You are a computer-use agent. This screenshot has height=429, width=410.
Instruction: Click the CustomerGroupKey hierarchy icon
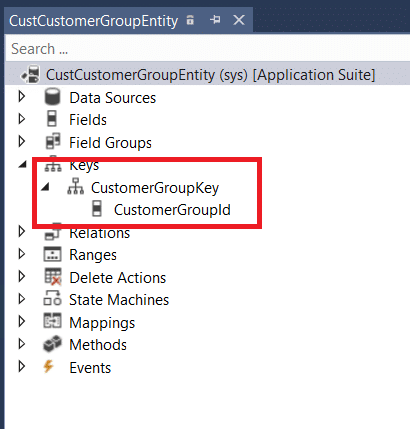coord(76,187)
